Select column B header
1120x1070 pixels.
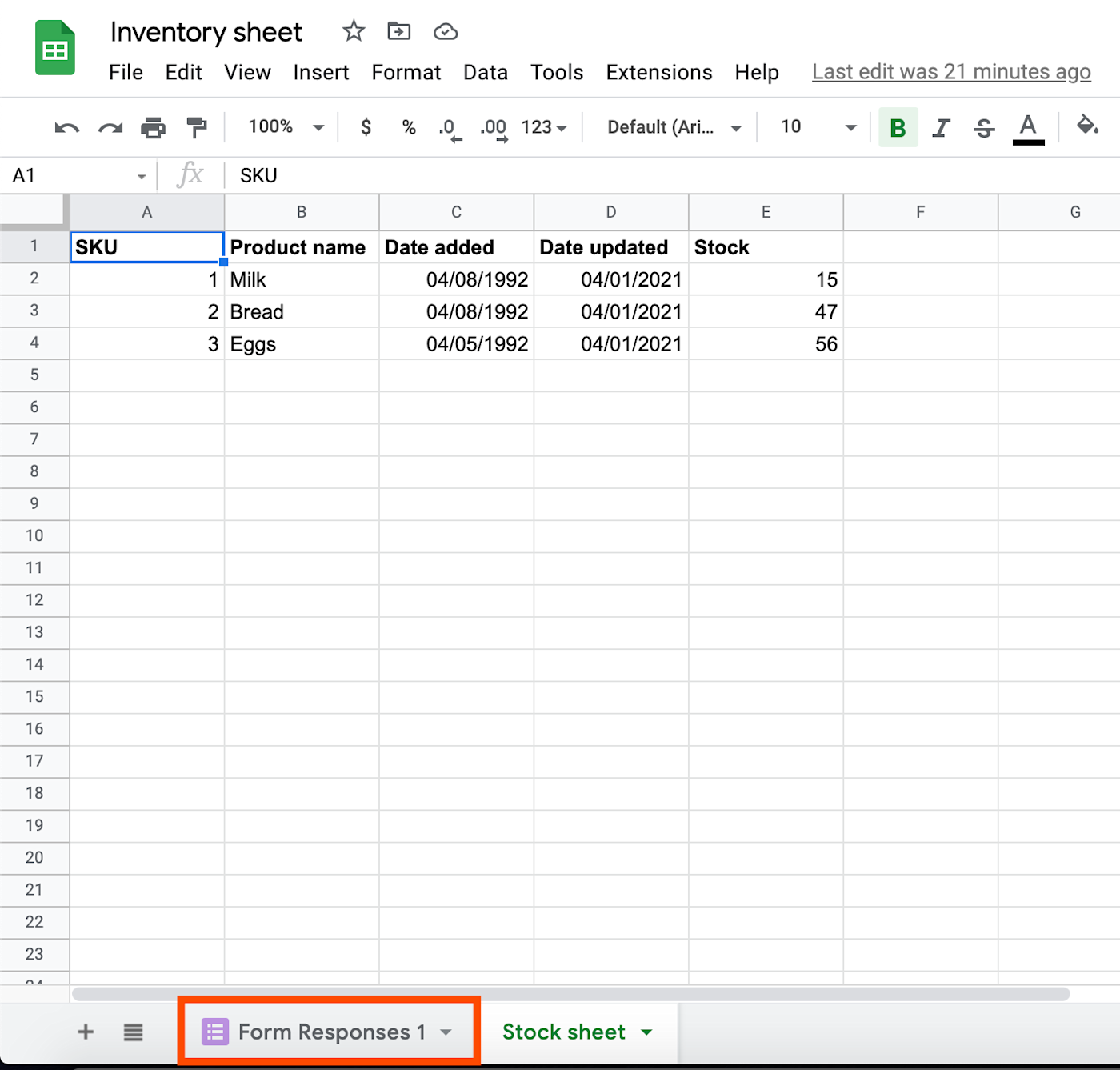pos(302,212)
